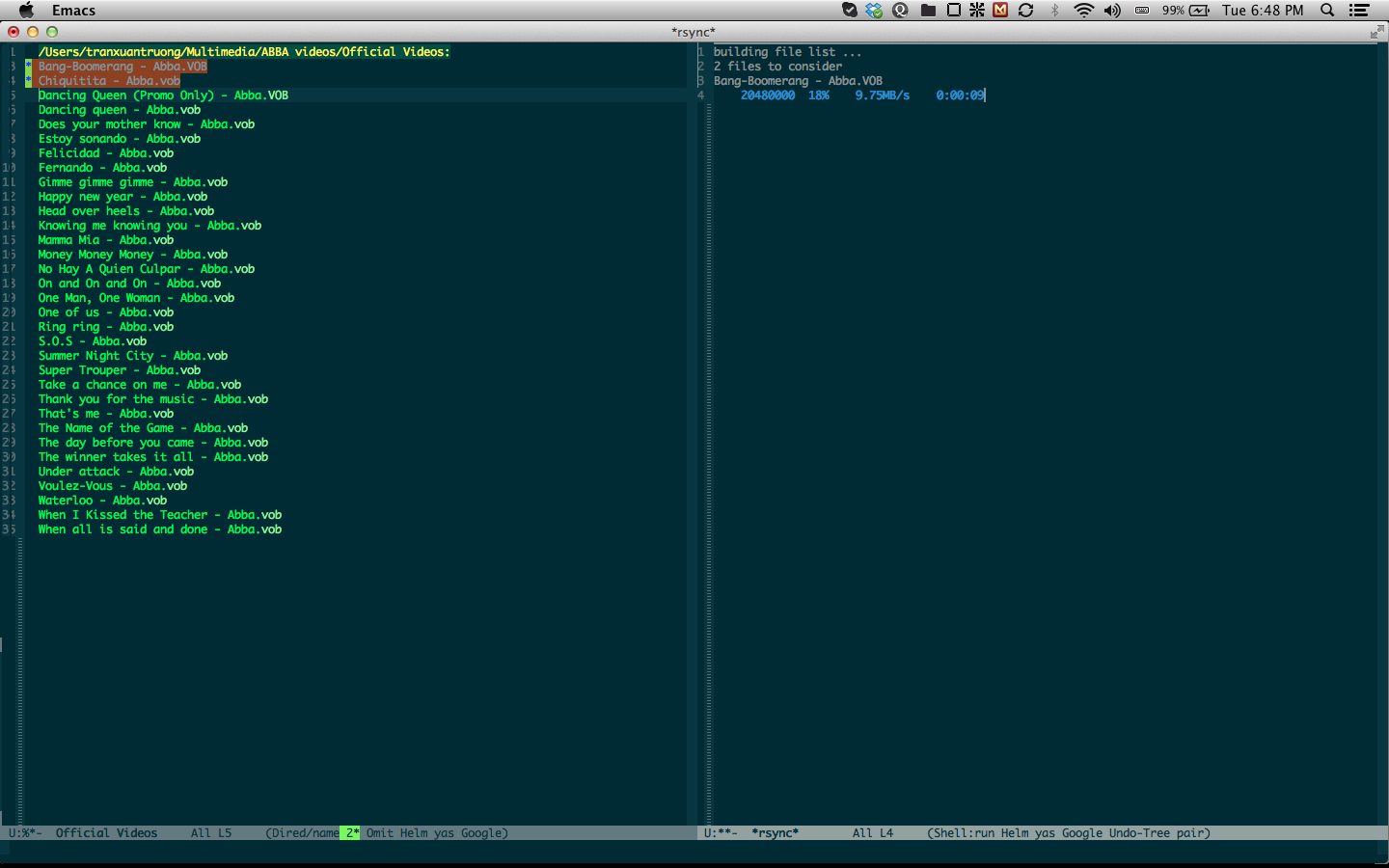Click the checkmark badge icon beside Dropbox
This screenshot has height=868, width=1389.
point(850,10)
